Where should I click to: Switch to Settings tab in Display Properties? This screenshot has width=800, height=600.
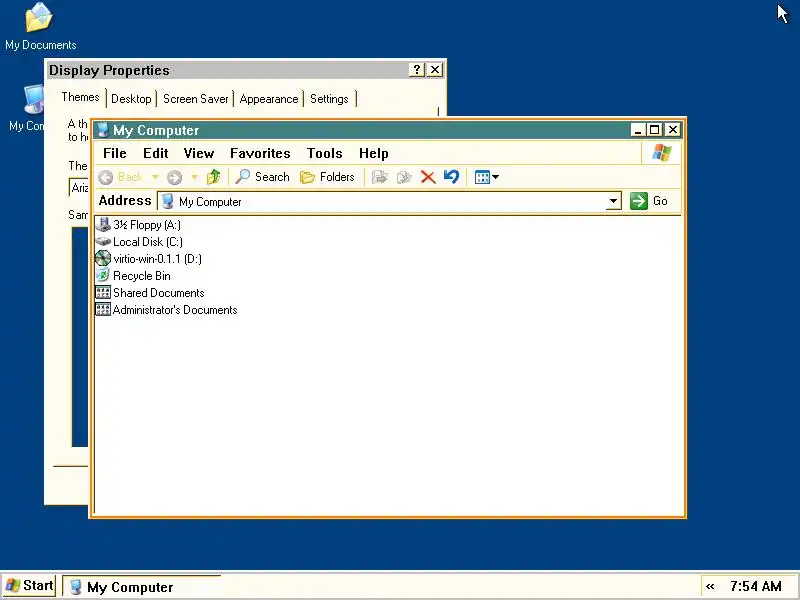[x=329, y=99]
